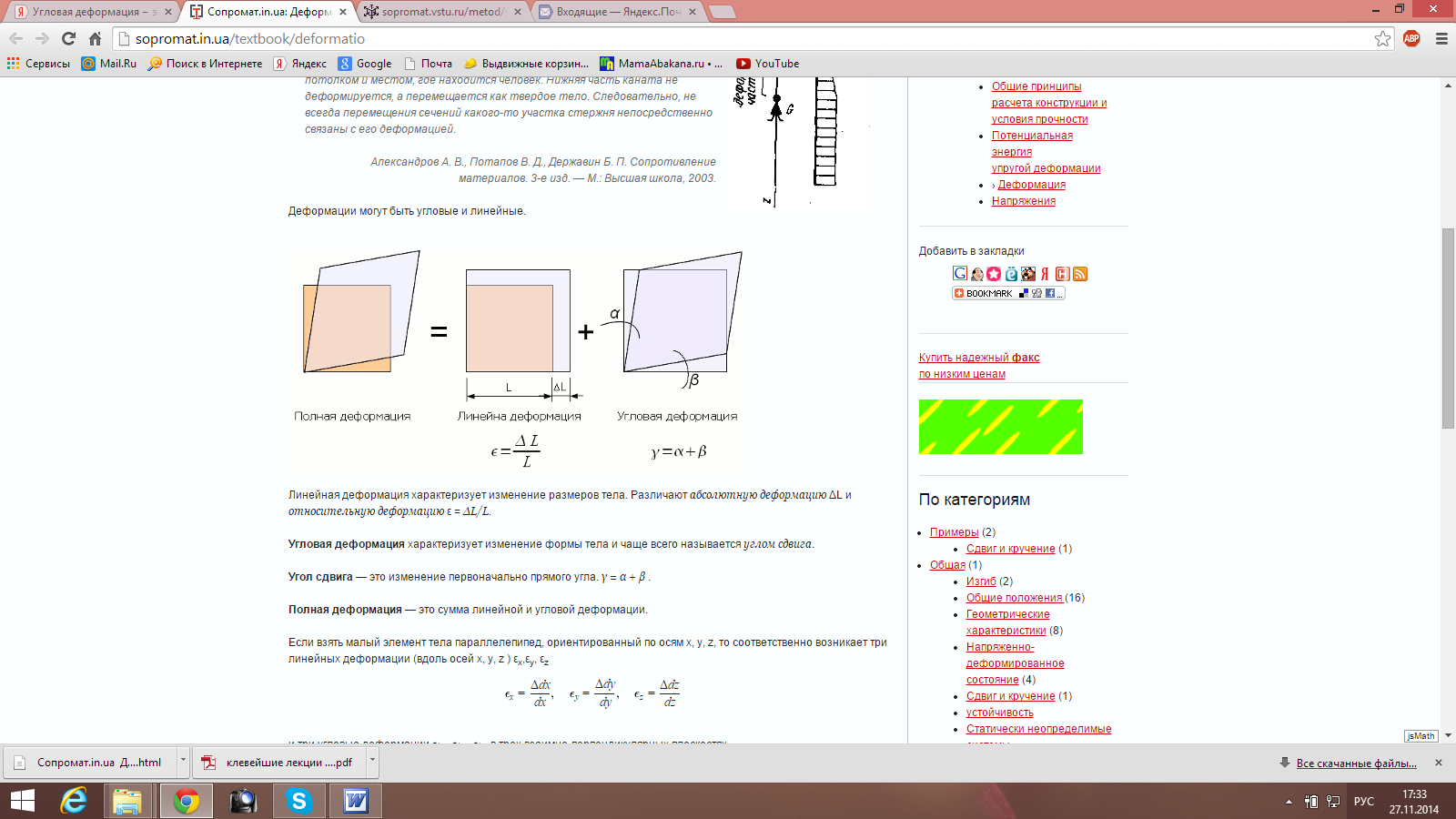
Task: Launch Internet Explorer from the taskbar
Action: 74,801
